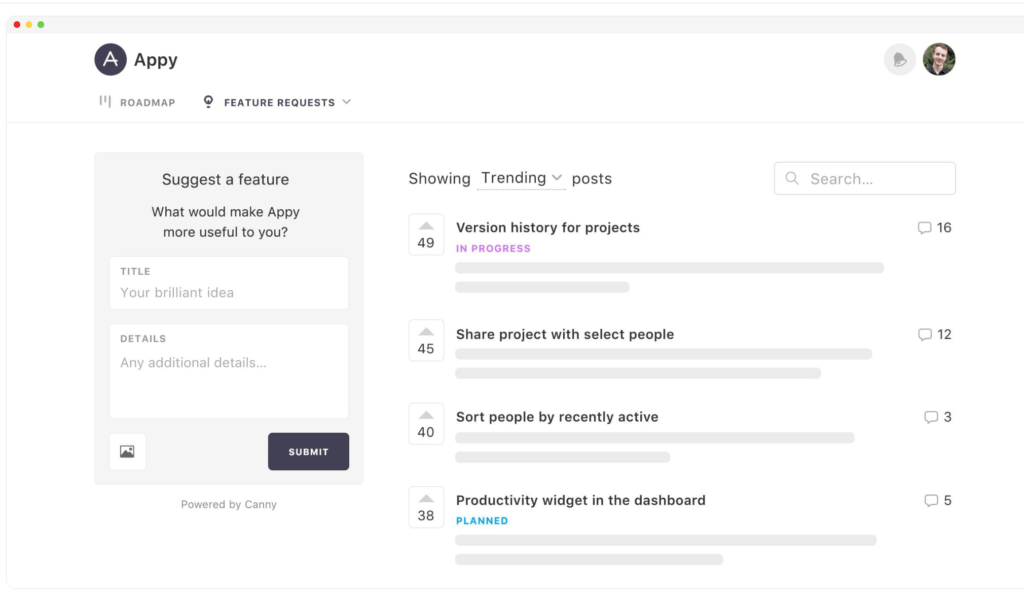Viewport: 1024px width, 598px height.
Task: Click the Appy logo icon
Action: 109,59
